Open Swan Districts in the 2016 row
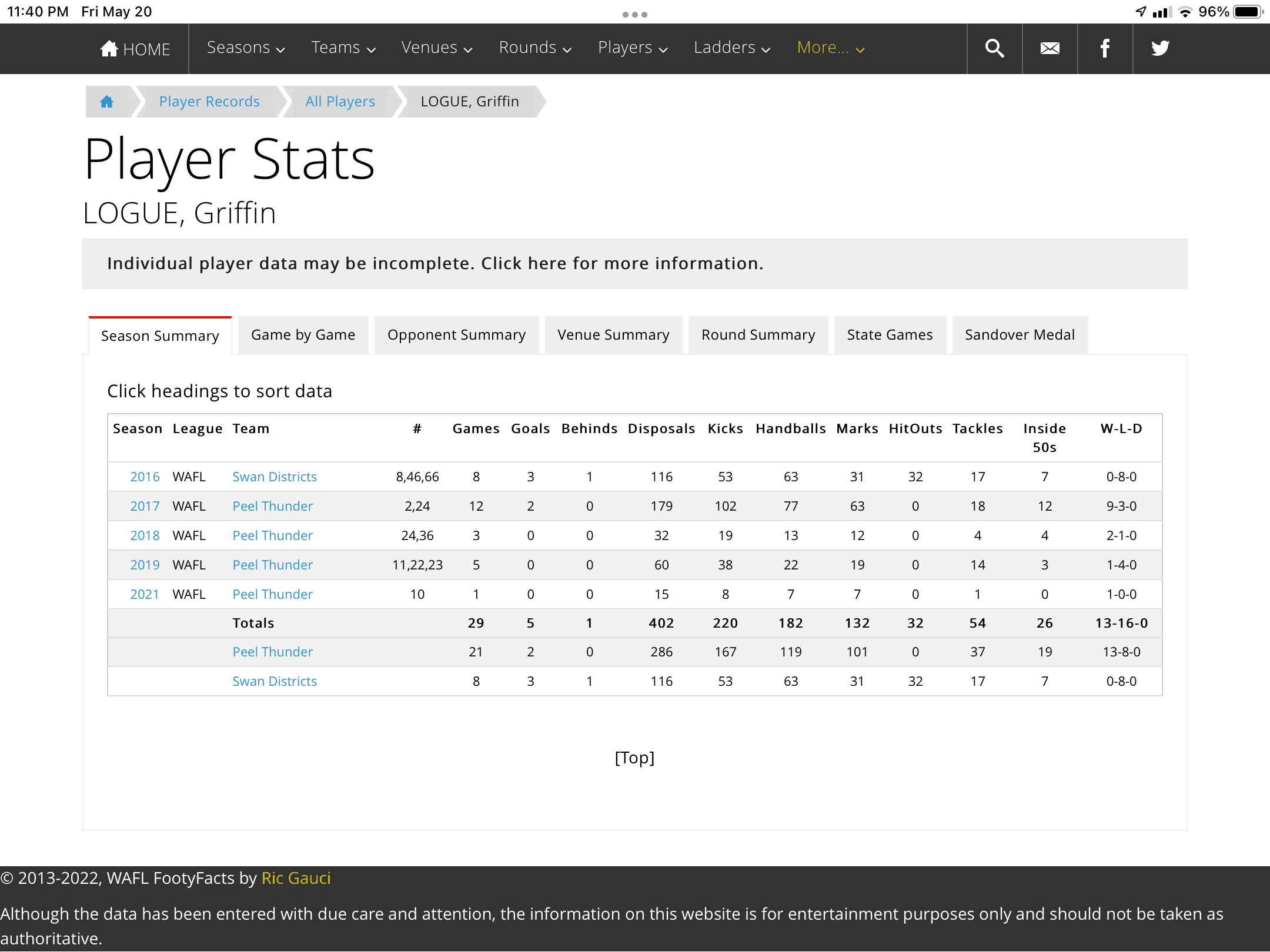The image size is (1270, 952). (275, 477)
